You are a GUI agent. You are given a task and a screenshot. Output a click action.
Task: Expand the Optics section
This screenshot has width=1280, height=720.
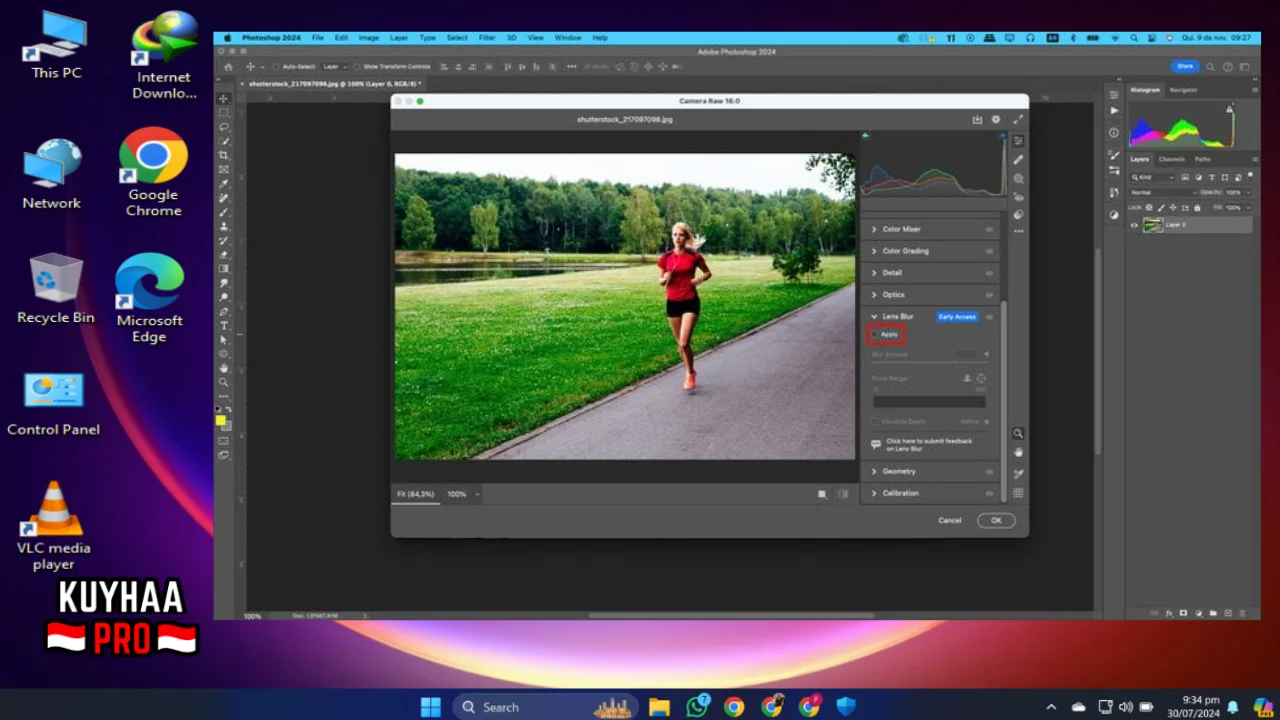tap(874, 295)
